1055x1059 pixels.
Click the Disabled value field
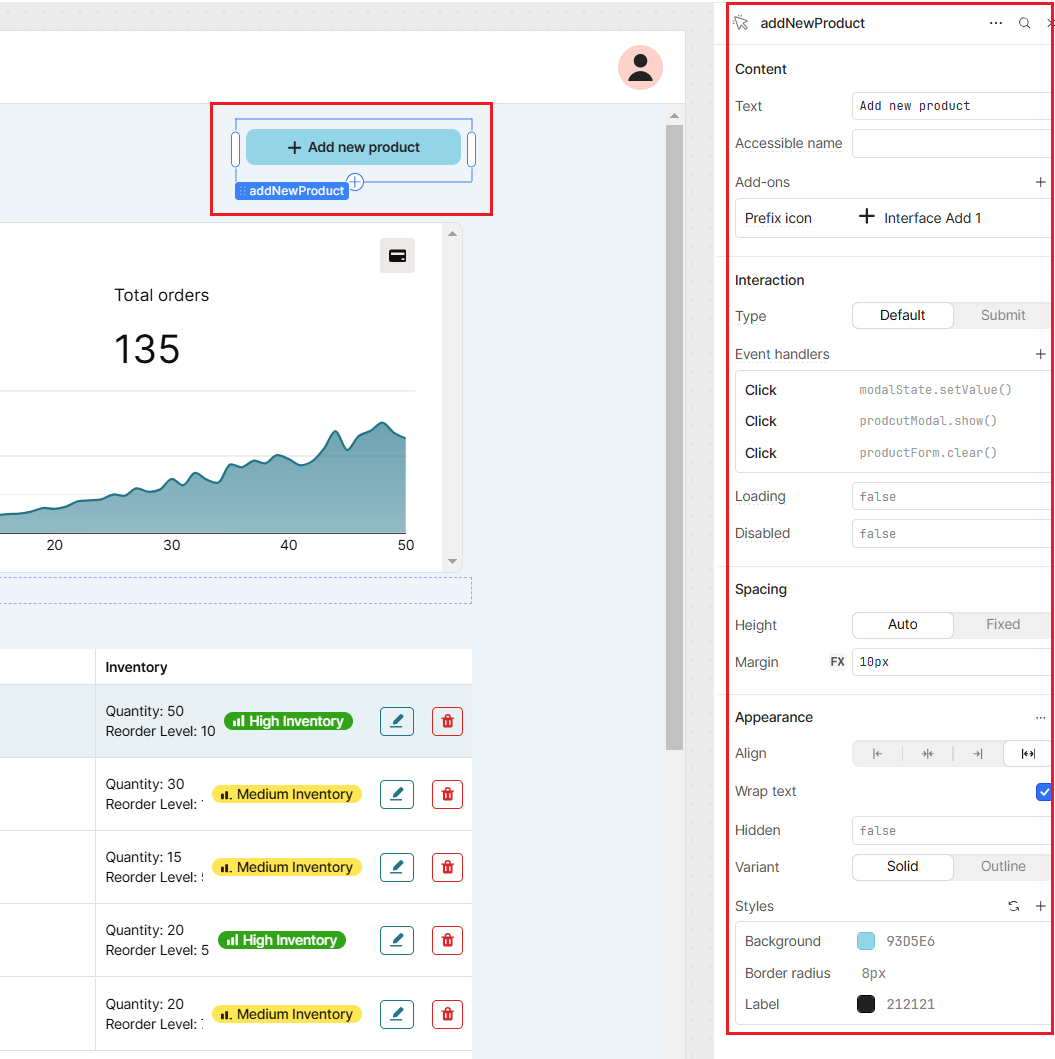tap(951, 534)
